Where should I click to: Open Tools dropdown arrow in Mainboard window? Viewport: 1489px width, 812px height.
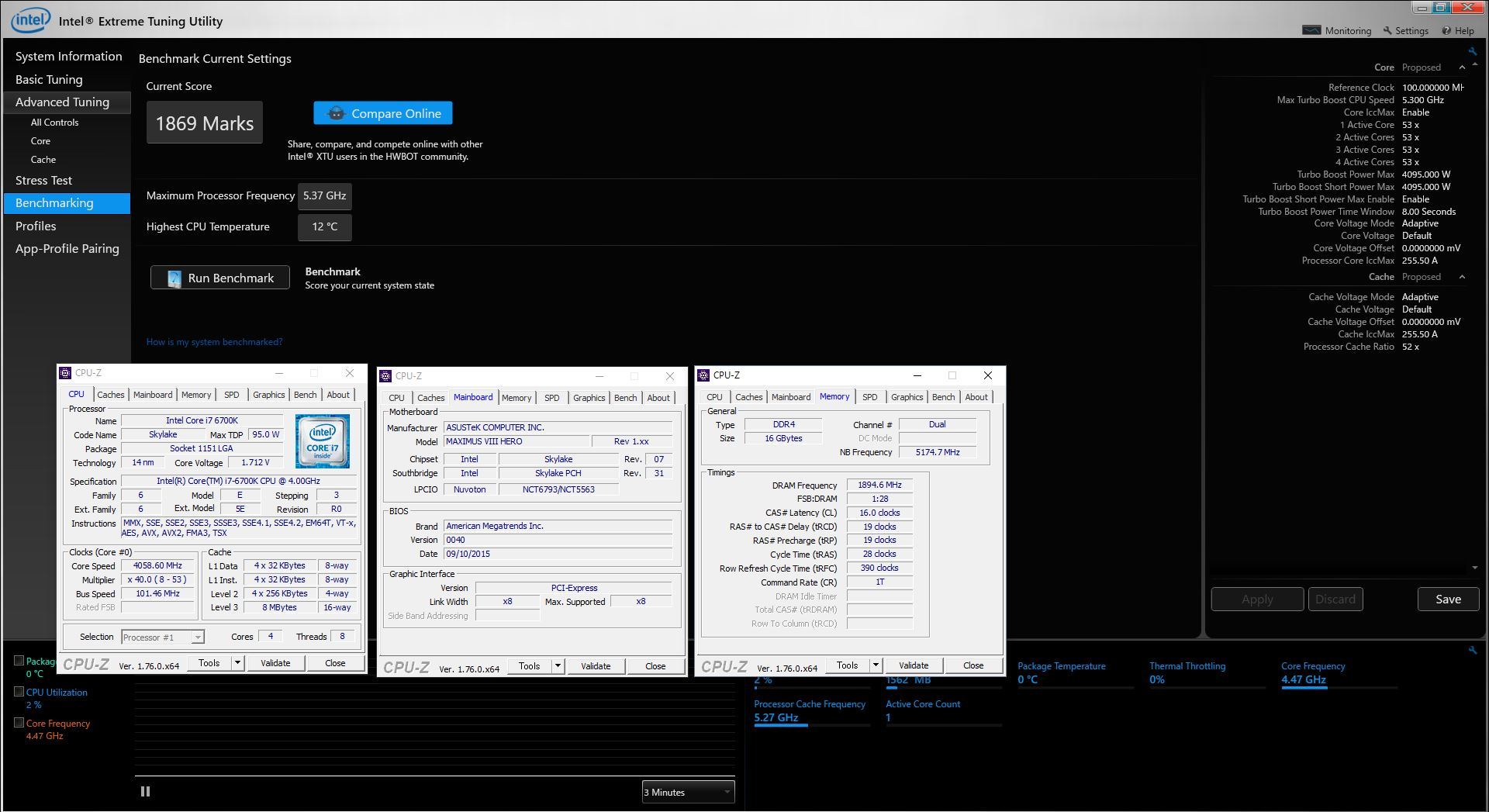[557, 666]
